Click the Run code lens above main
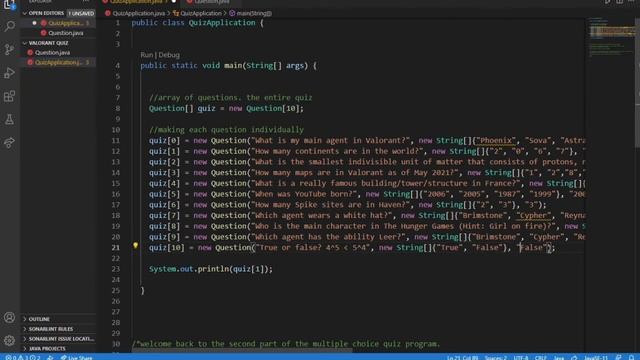This screenshot has height=360, width=640. [x=147, y=55]
